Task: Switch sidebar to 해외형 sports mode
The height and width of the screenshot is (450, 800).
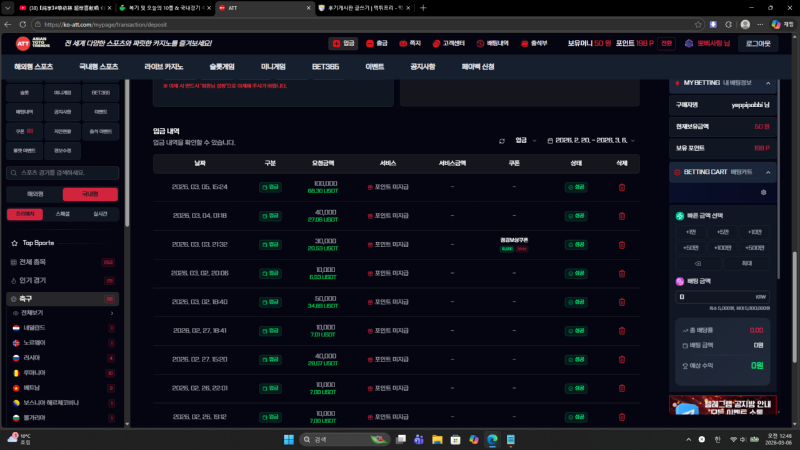Action: click(x=35, y=193)
